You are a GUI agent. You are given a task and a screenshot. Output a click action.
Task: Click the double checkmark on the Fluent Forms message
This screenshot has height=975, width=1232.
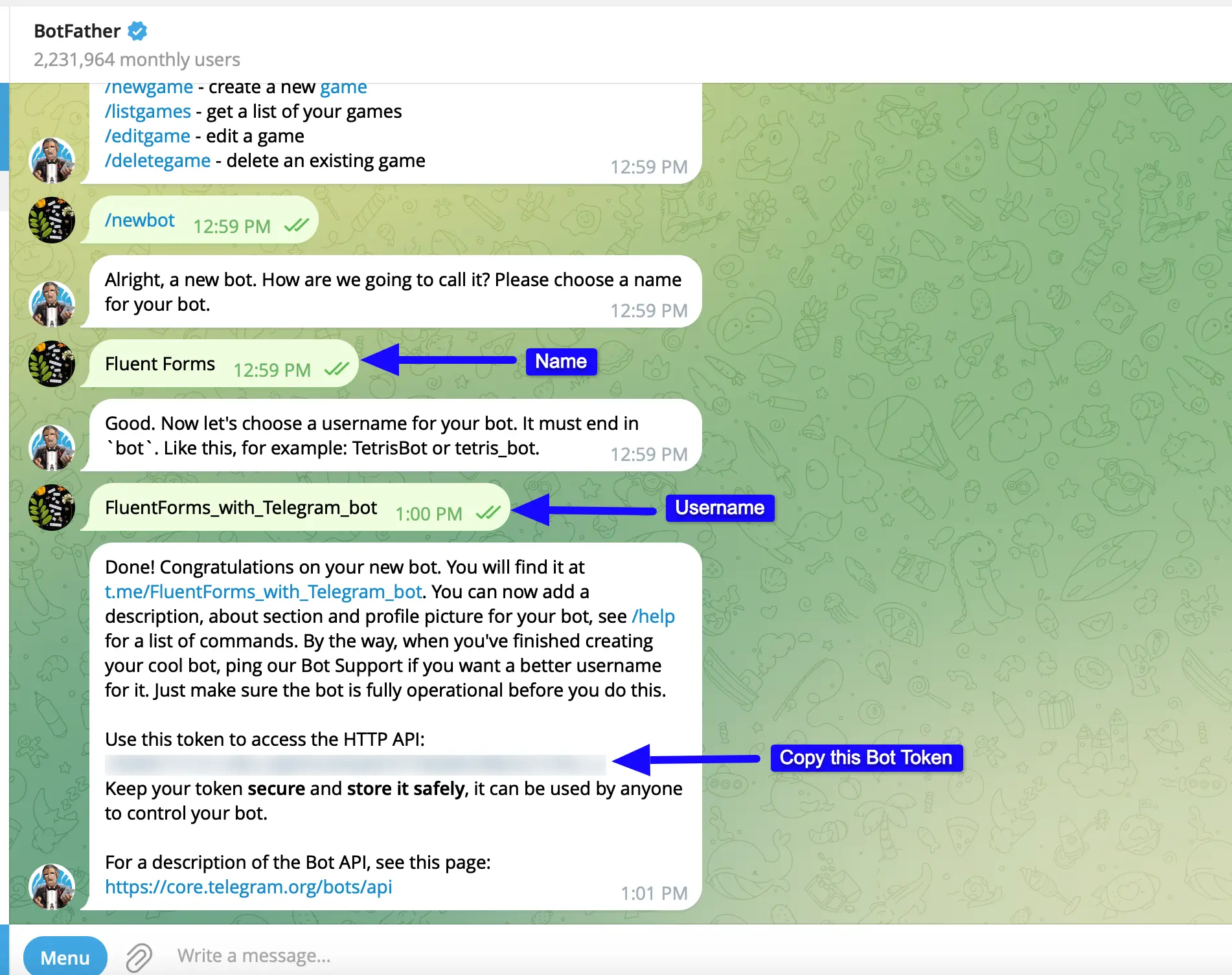(337, 369)
